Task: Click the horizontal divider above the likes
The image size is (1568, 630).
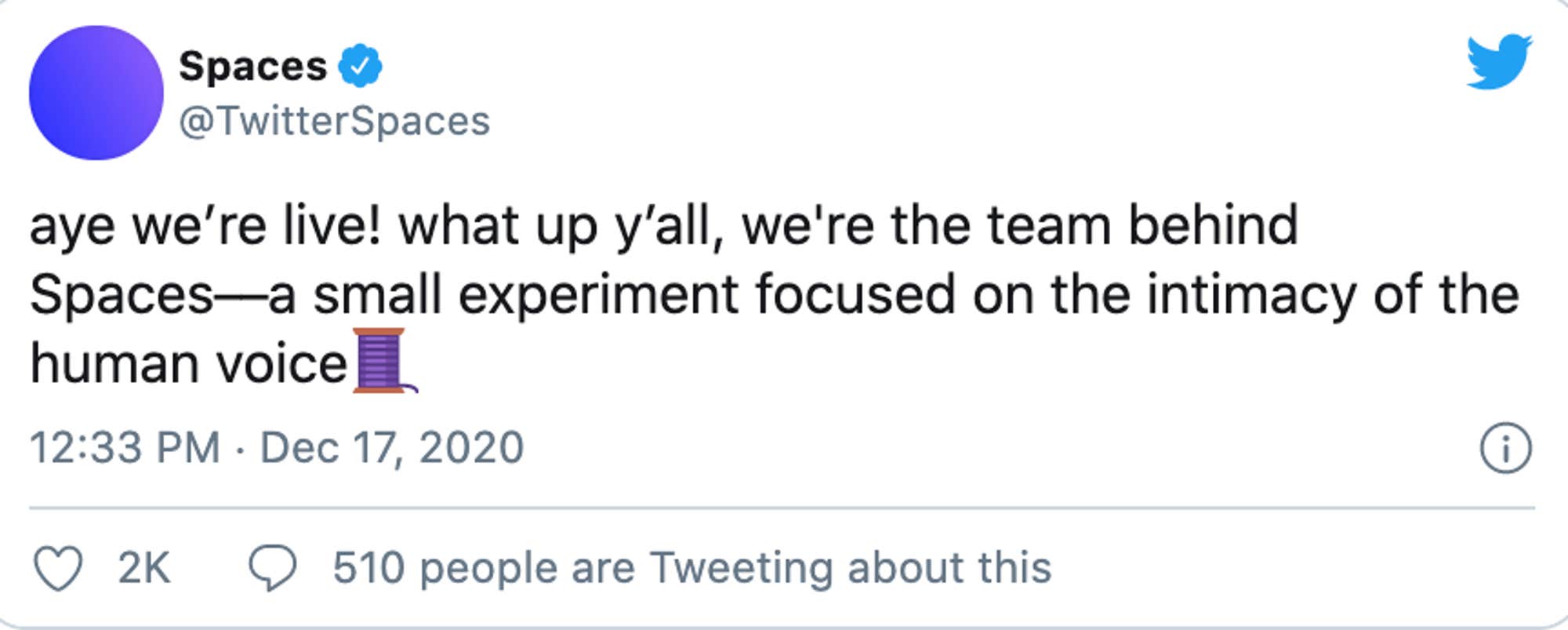Action: tap(782, 508)
